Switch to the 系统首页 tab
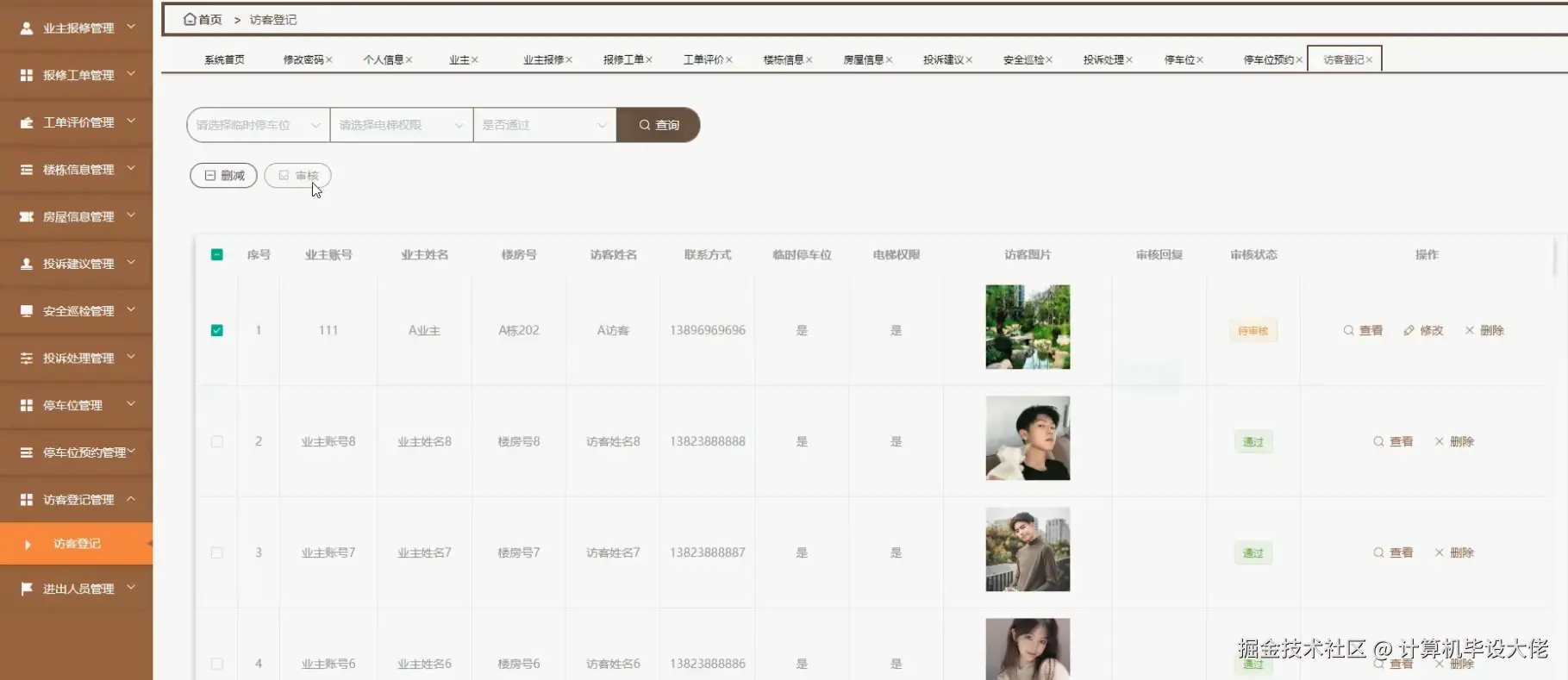The height and width of the screenshot is (680, 1568). coord(224,59)
